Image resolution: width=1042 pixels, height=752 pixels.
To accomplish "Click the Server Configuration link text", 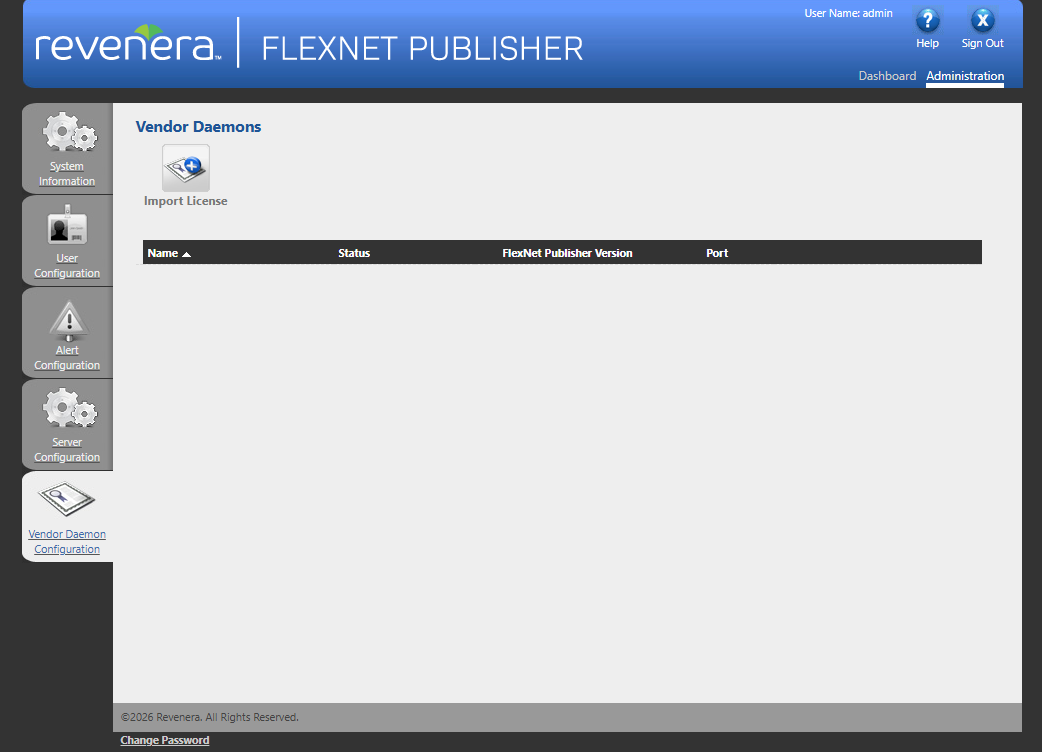I will (x=67, y=450).
